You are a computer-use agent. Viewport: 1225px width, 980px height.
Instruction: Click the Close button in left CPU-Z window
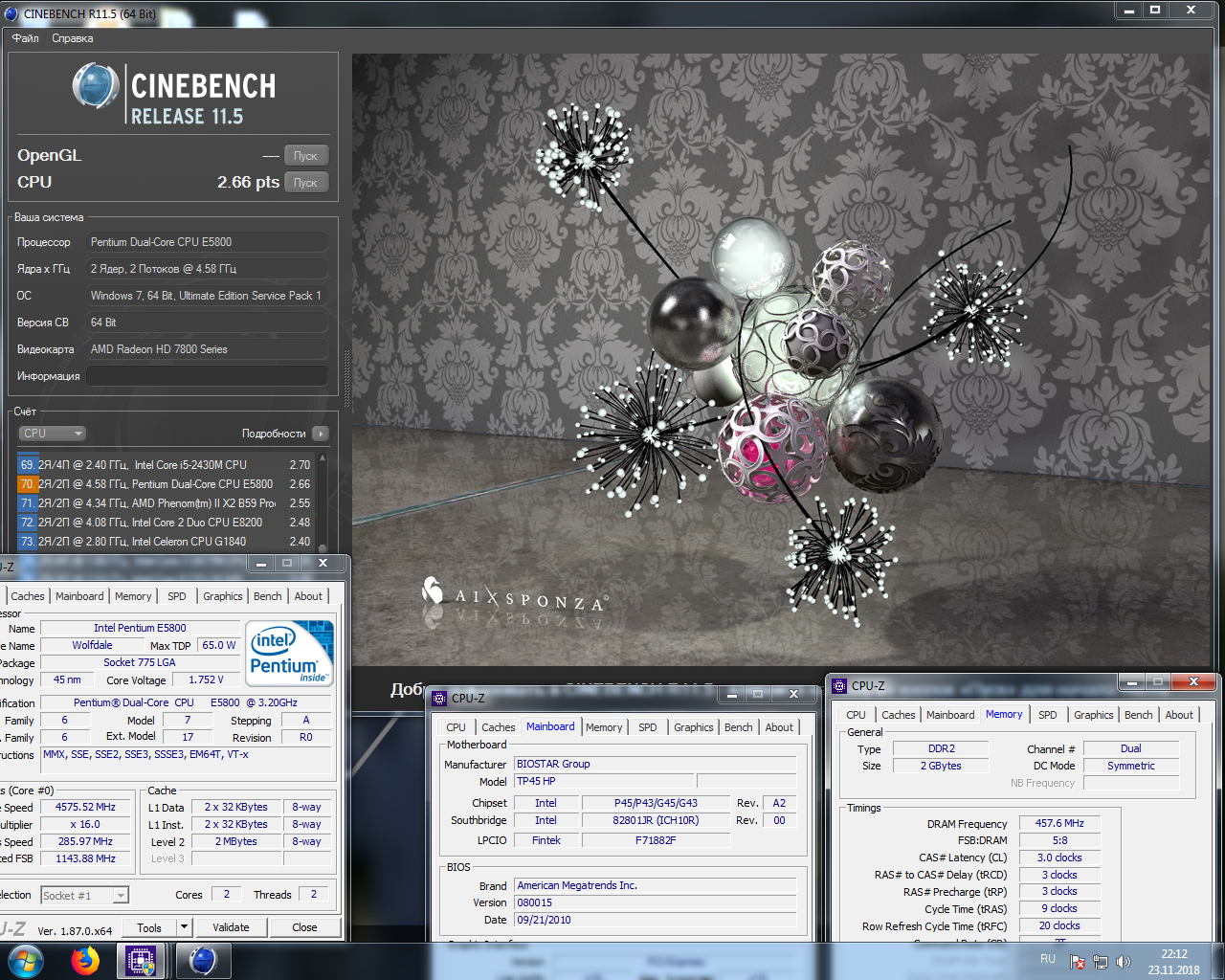click(304, 927)
